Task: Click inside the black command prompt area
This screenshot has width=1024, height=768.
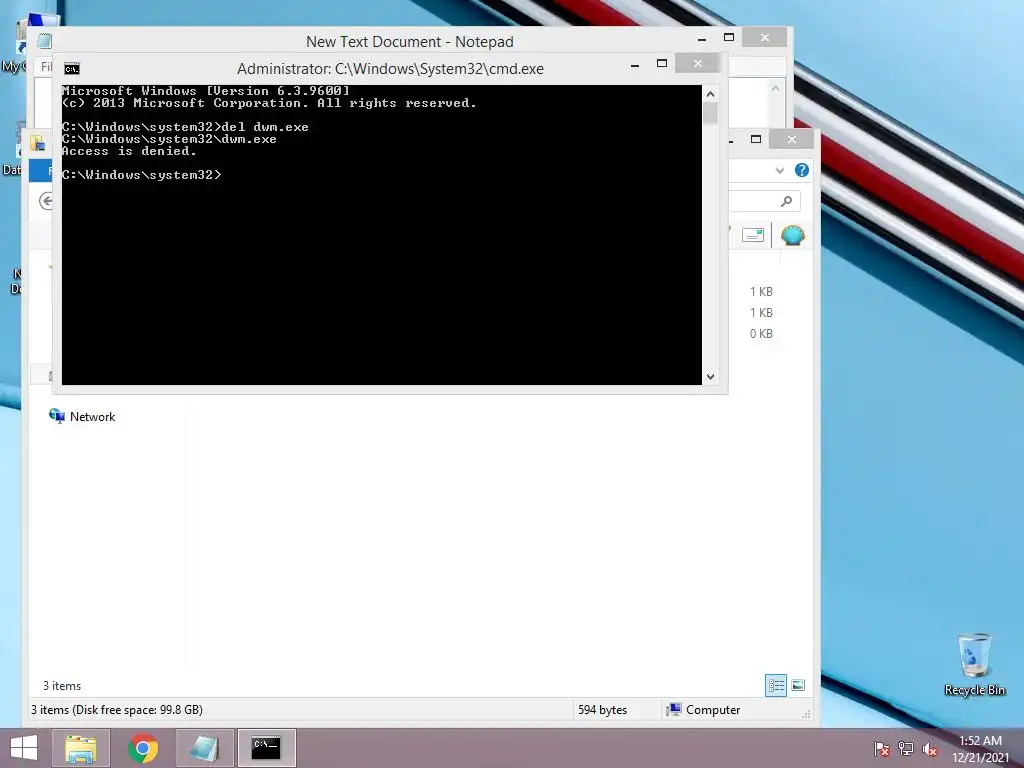Action: click(x=382, y=235)
